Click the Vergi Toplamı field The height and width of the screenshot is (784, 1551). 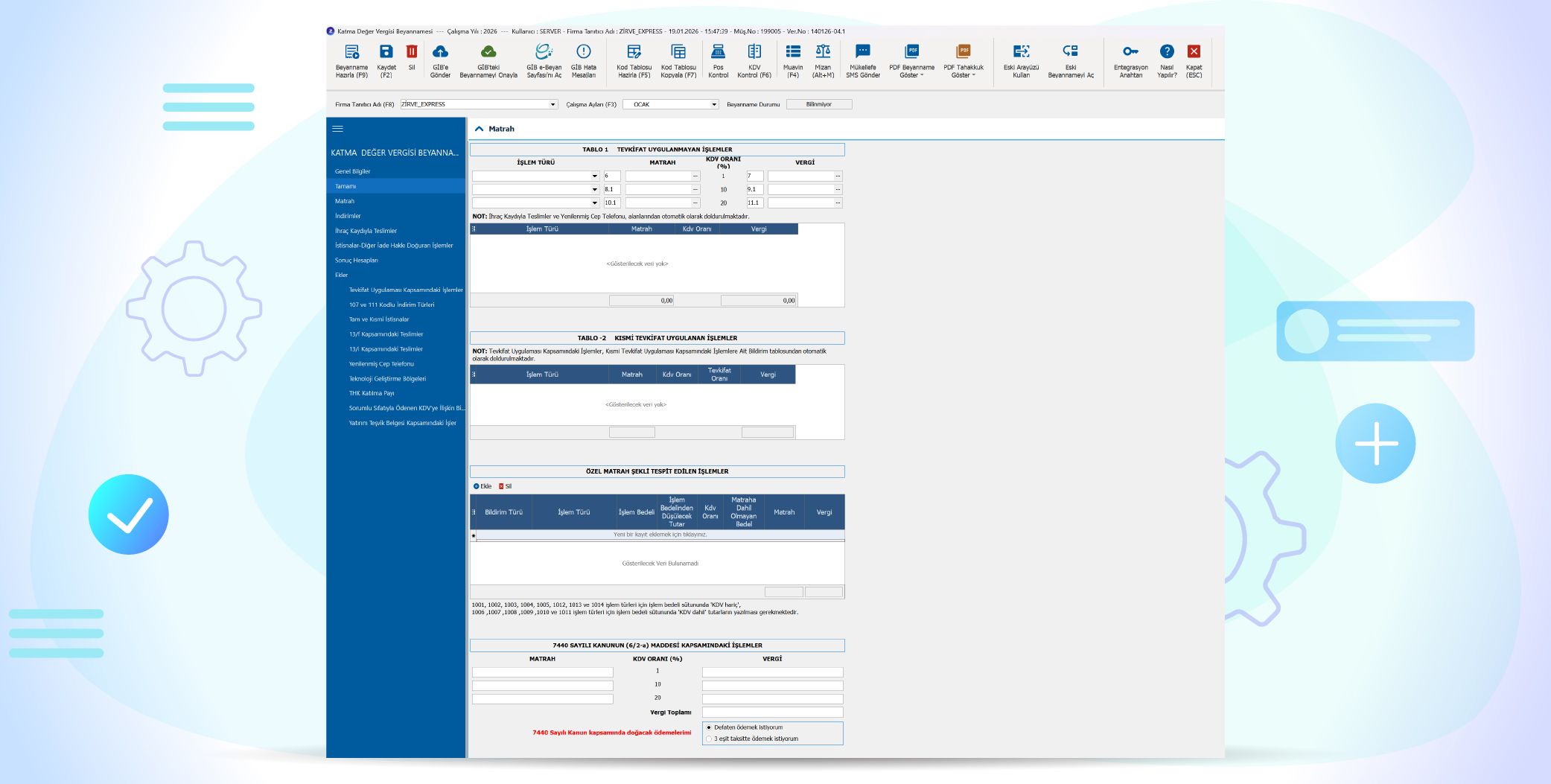(772, 713)
